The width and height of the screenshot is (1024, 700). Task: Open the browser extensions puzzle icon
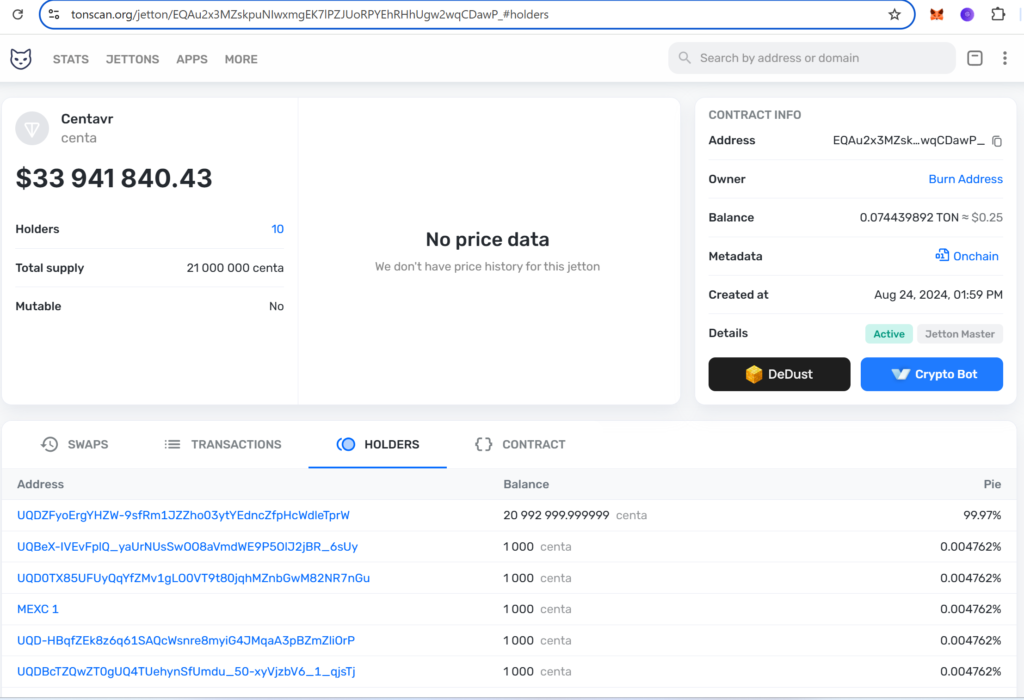pos(998,14)
